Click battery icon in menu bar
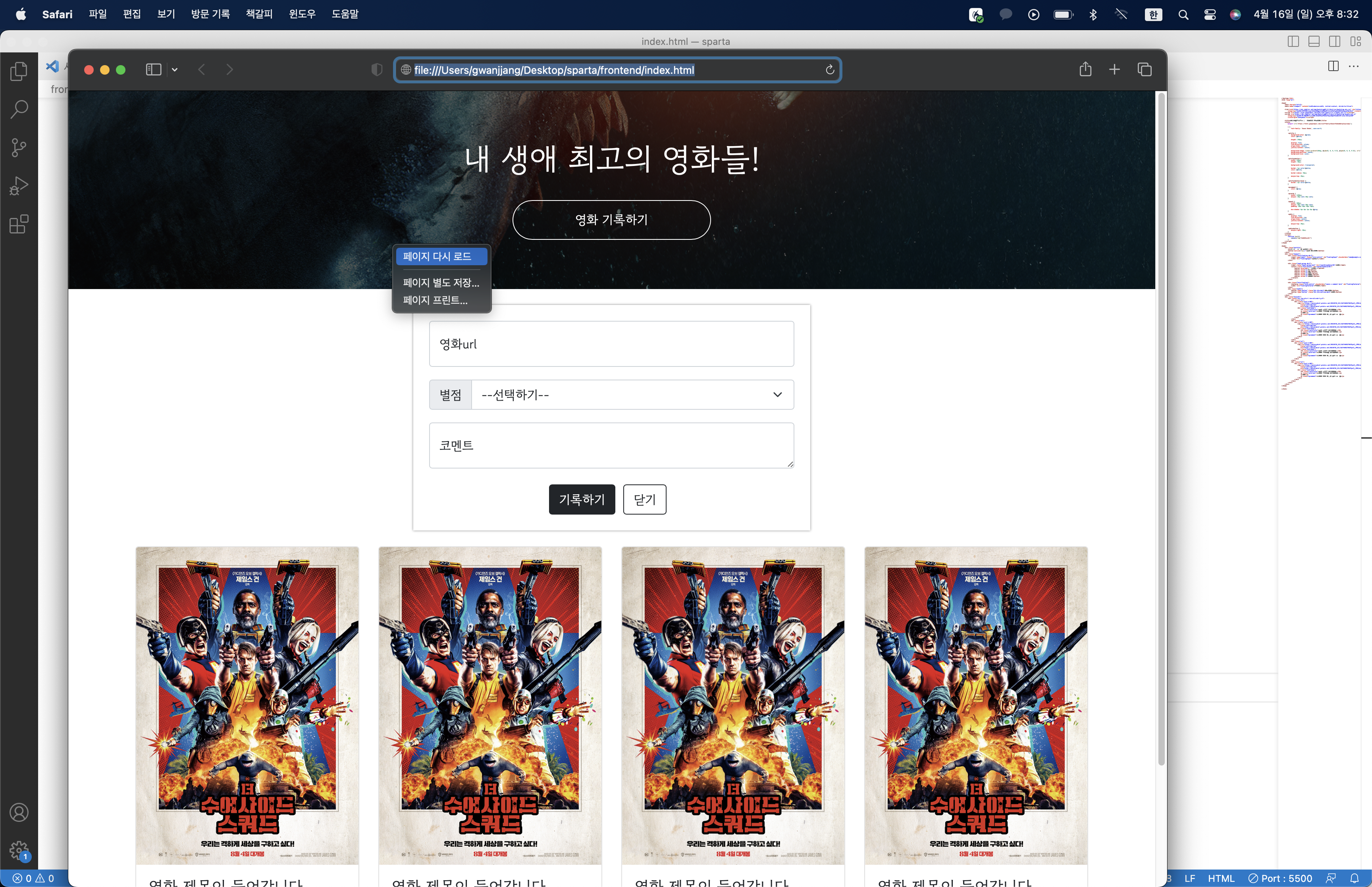The image size is (1372, 887). (x=1063, y=14)
